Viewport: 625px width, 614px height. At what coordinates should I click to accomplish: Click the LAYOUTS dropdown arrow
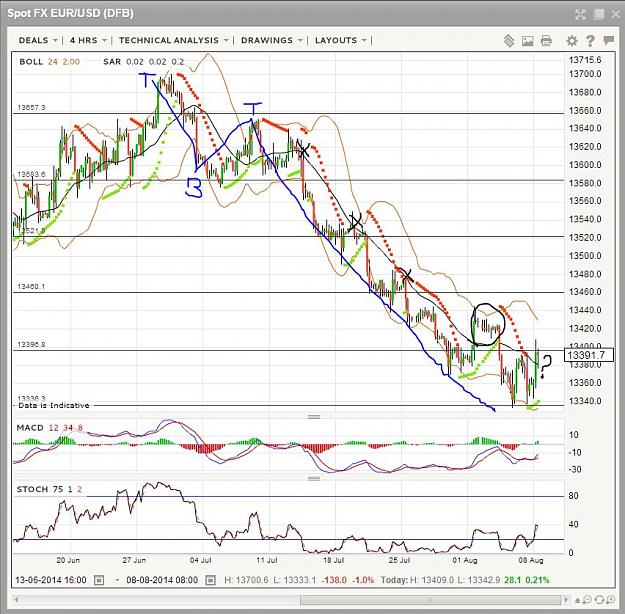point(364,41)
